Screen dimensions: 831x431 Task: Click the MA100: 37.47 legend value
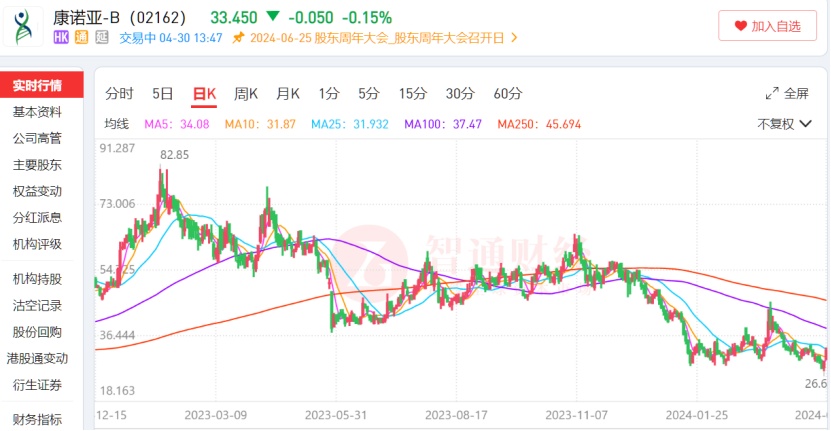pos(443,124)
